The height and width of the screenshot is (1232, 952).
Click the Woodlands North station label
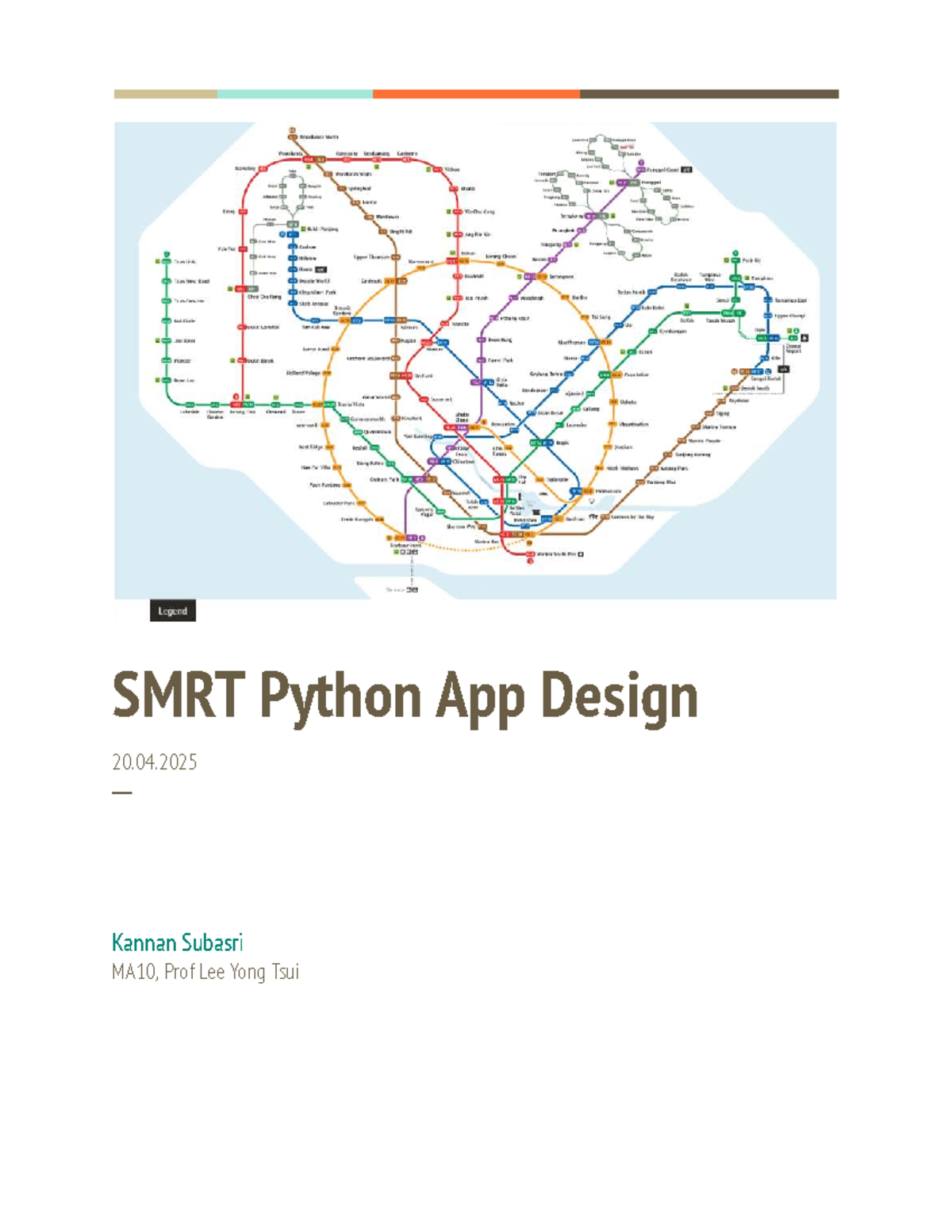[319, 137]
